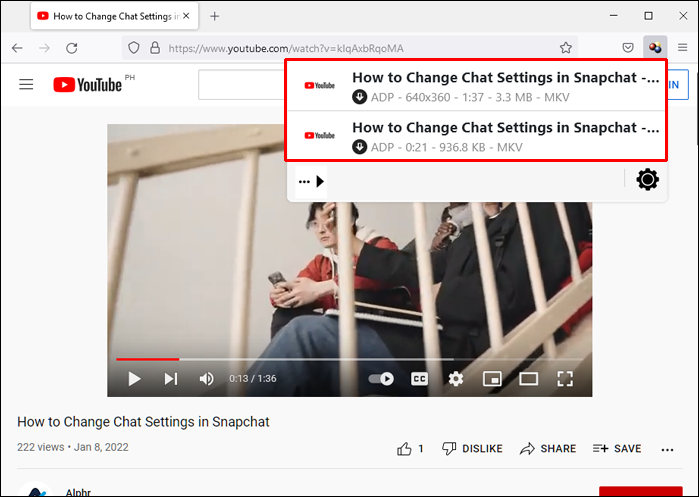Close the How to Change Chat Settings tab
699x497 pixels.
coord(186,16)
